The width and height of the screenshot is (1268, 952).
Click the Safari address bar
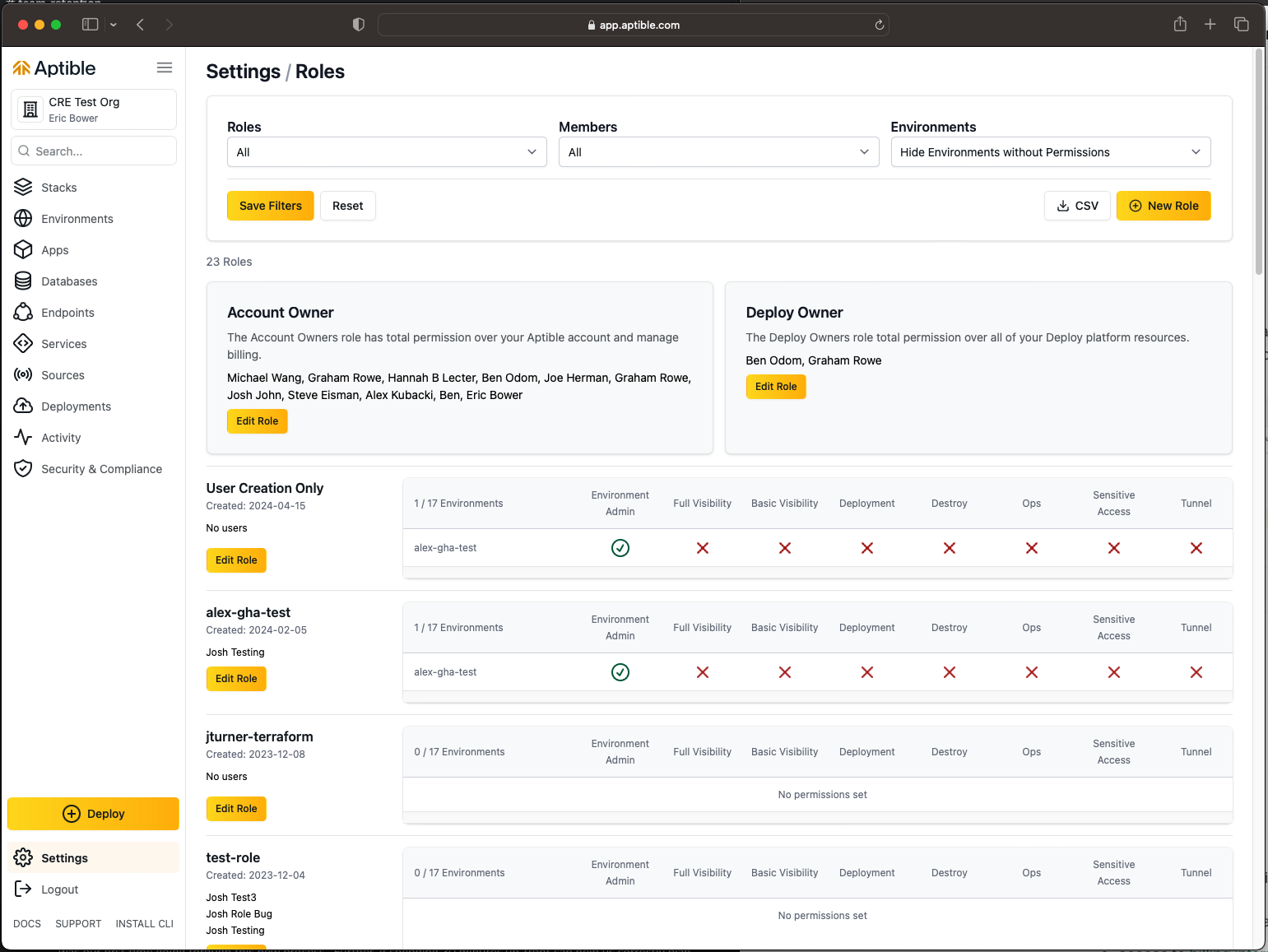[634, 25]
